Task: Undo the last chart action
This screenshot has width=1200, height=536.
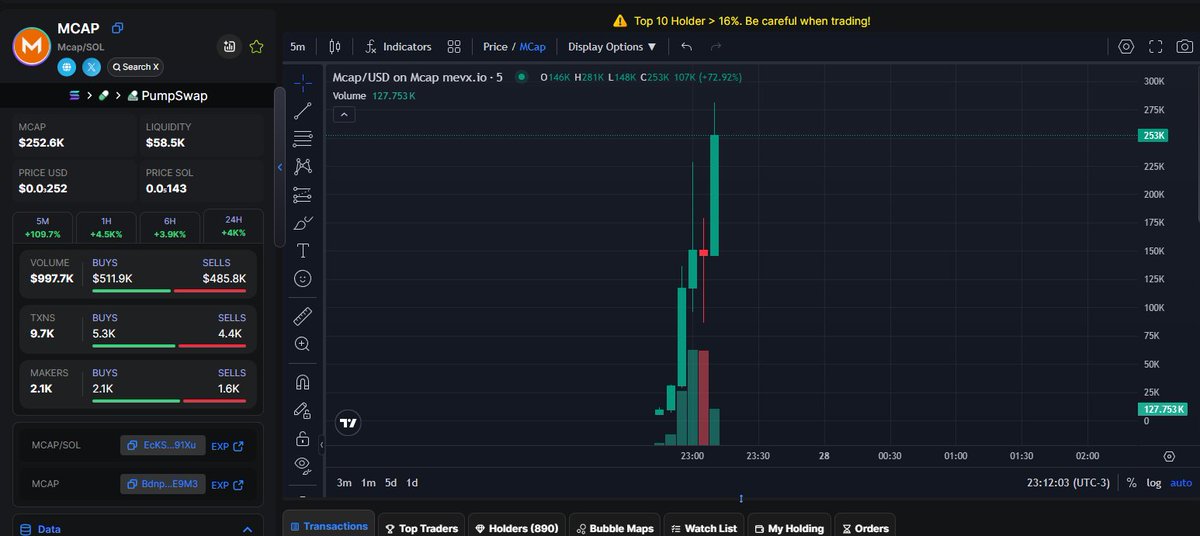Action: point(686,47)
